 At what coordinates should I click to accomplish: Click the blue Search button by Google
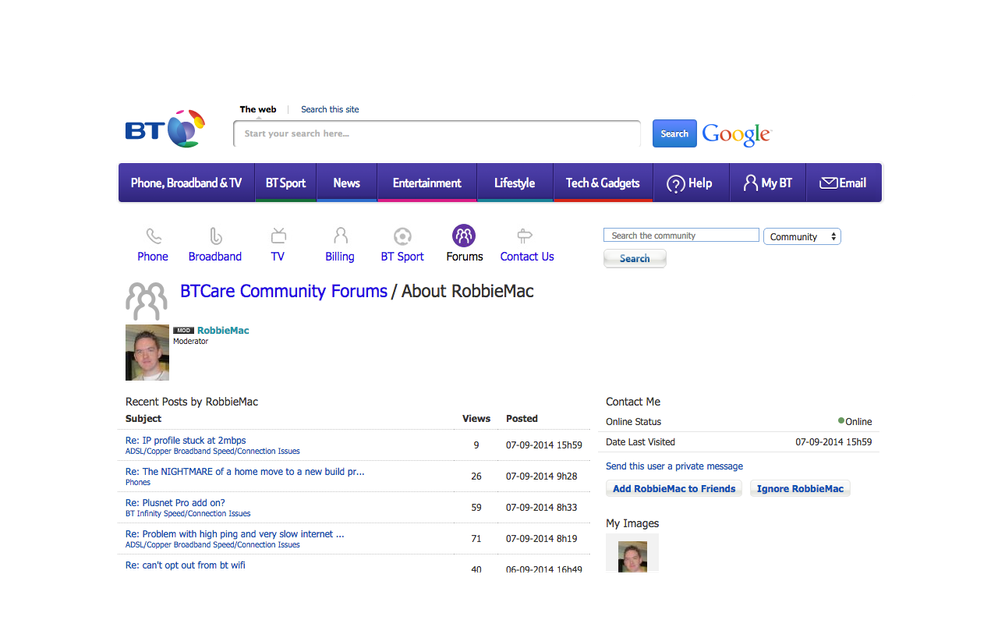coord(674,134)
